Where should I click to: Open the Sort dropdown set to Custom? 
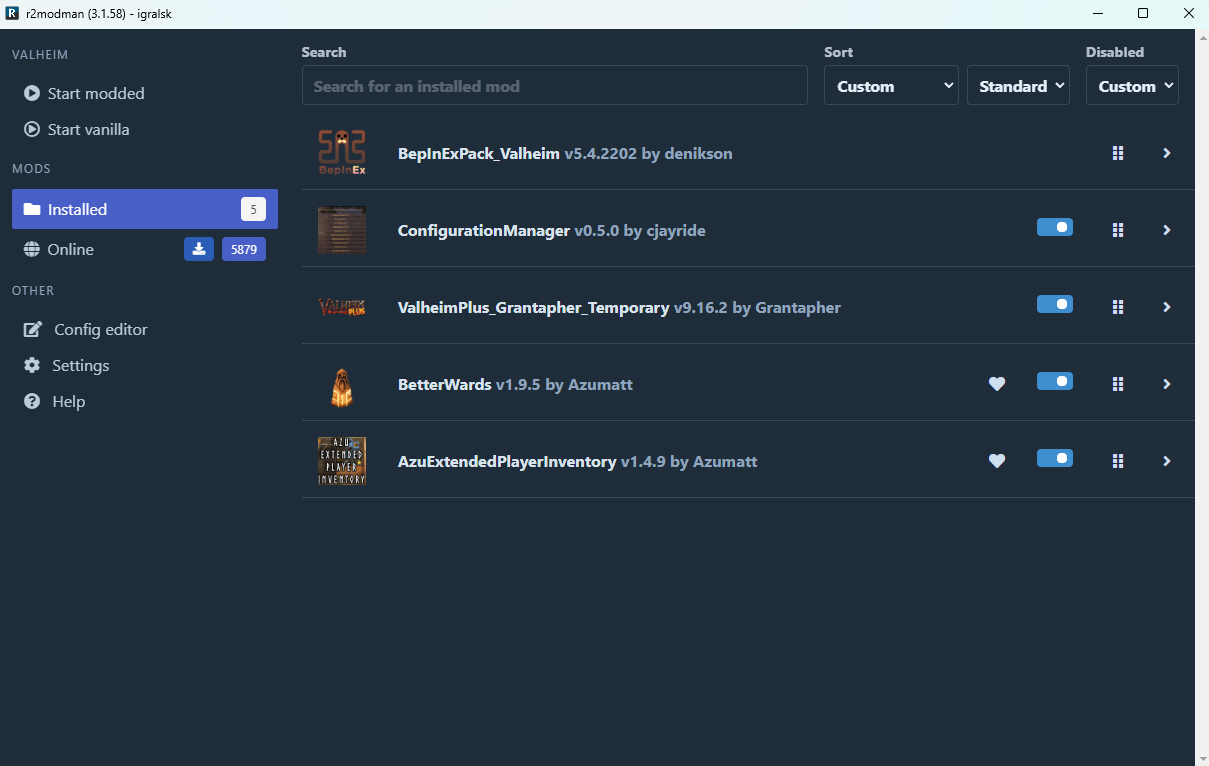[891, 86]
